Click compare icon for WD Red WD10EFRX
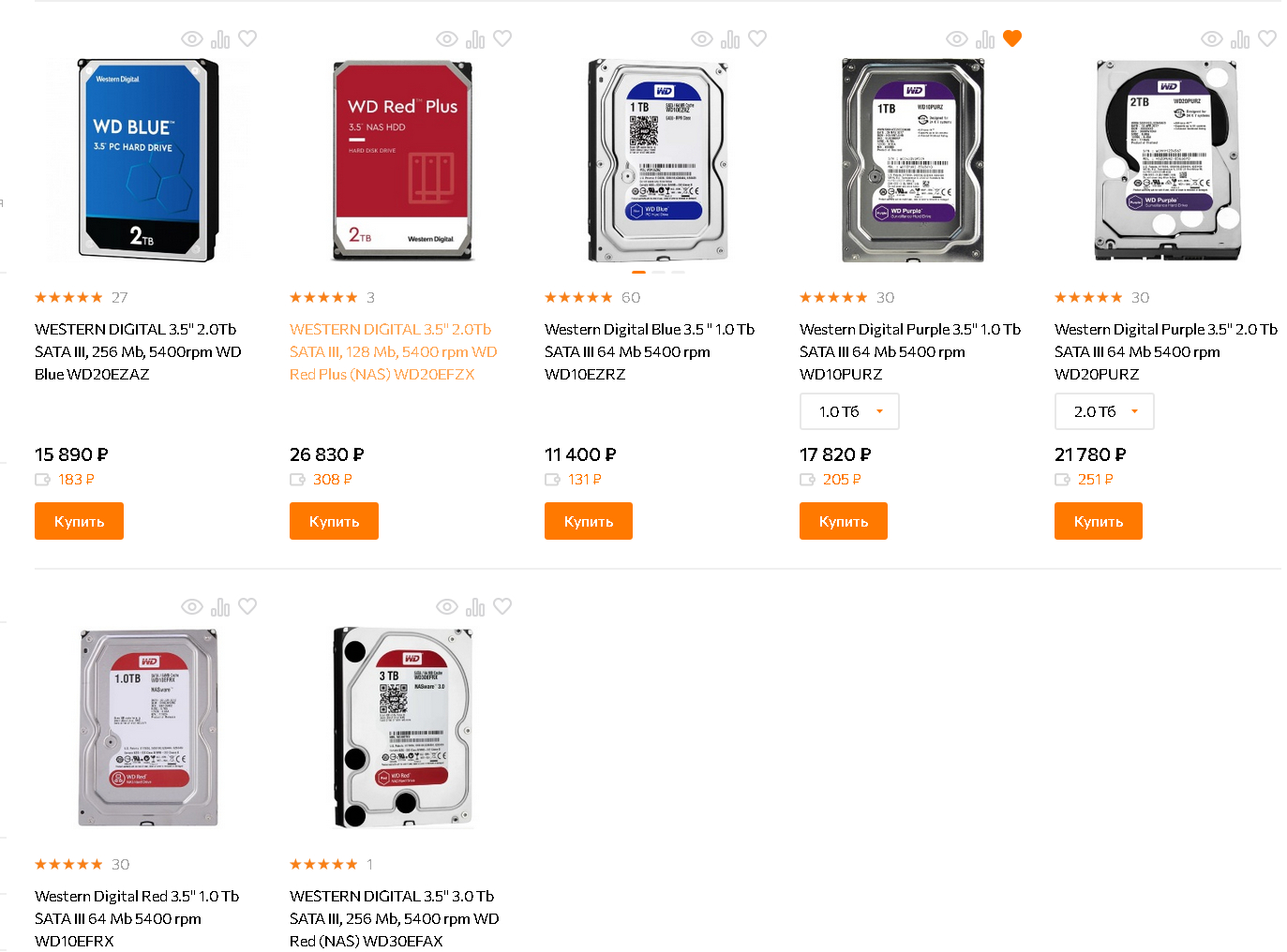Screen dimensions: 1287x952 coord(220,607)
